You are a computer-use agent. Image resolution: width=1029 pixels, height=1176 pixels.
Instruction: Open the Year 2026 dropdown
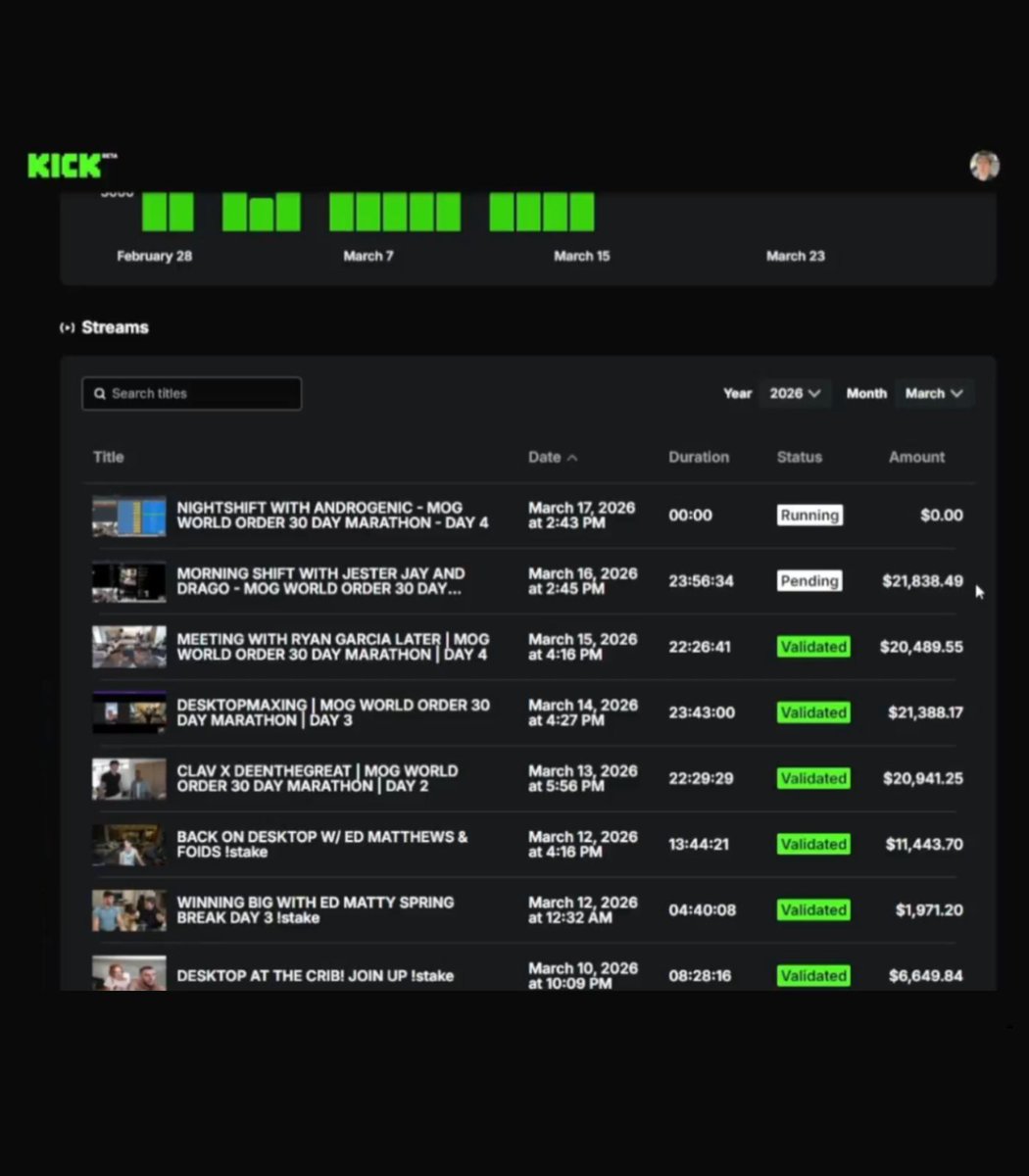click(795, 394)
